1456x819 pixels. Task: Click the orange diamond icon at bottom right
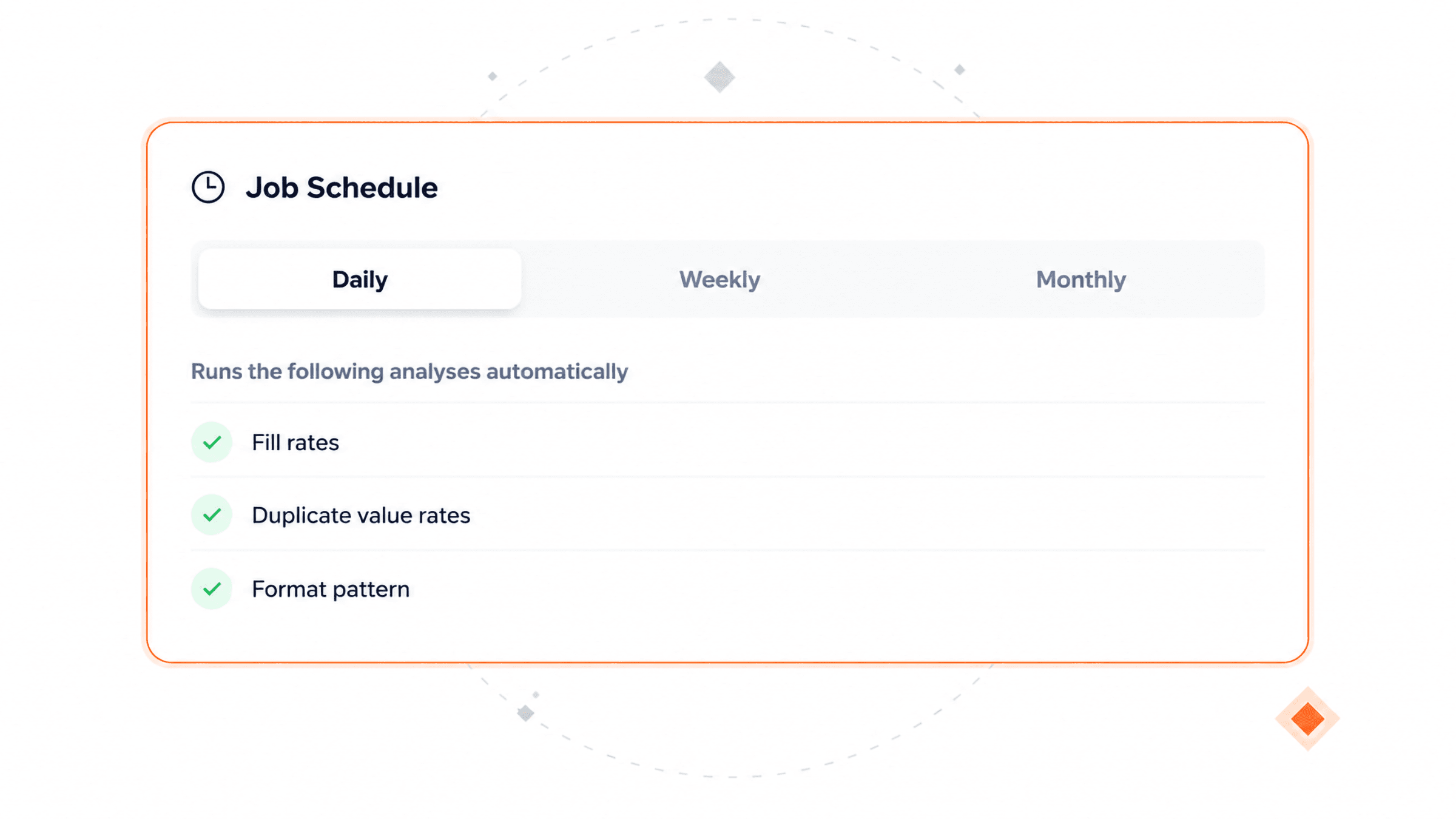point(1307,719)
